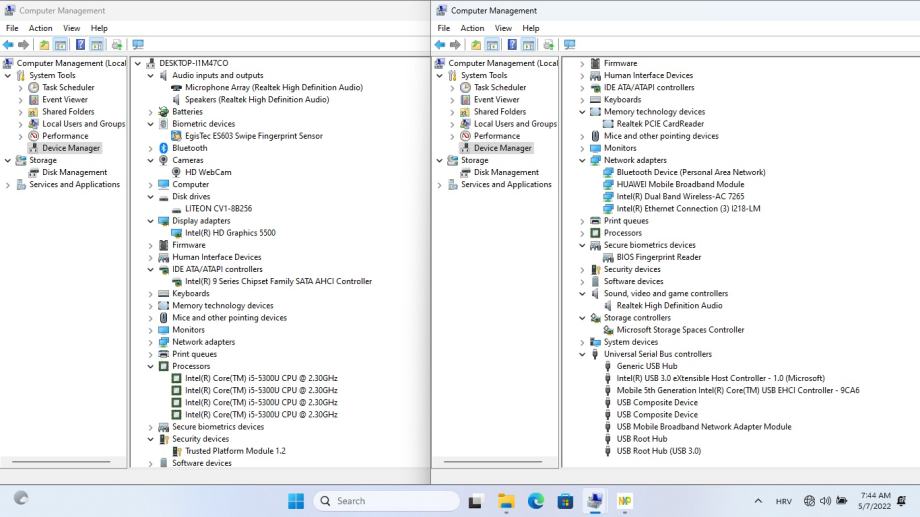This screenshot has height=517, width=920.
Task: Collapse Network adapters in right window
Action: (x=582, y=160)
